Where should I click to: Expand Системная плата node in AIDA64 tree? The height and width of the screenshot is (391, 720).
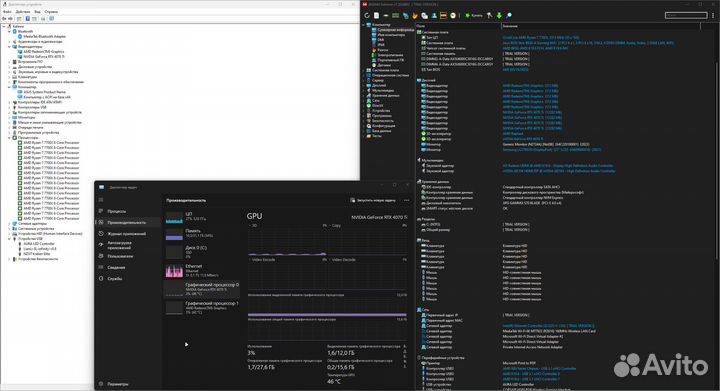click(364, 70)
